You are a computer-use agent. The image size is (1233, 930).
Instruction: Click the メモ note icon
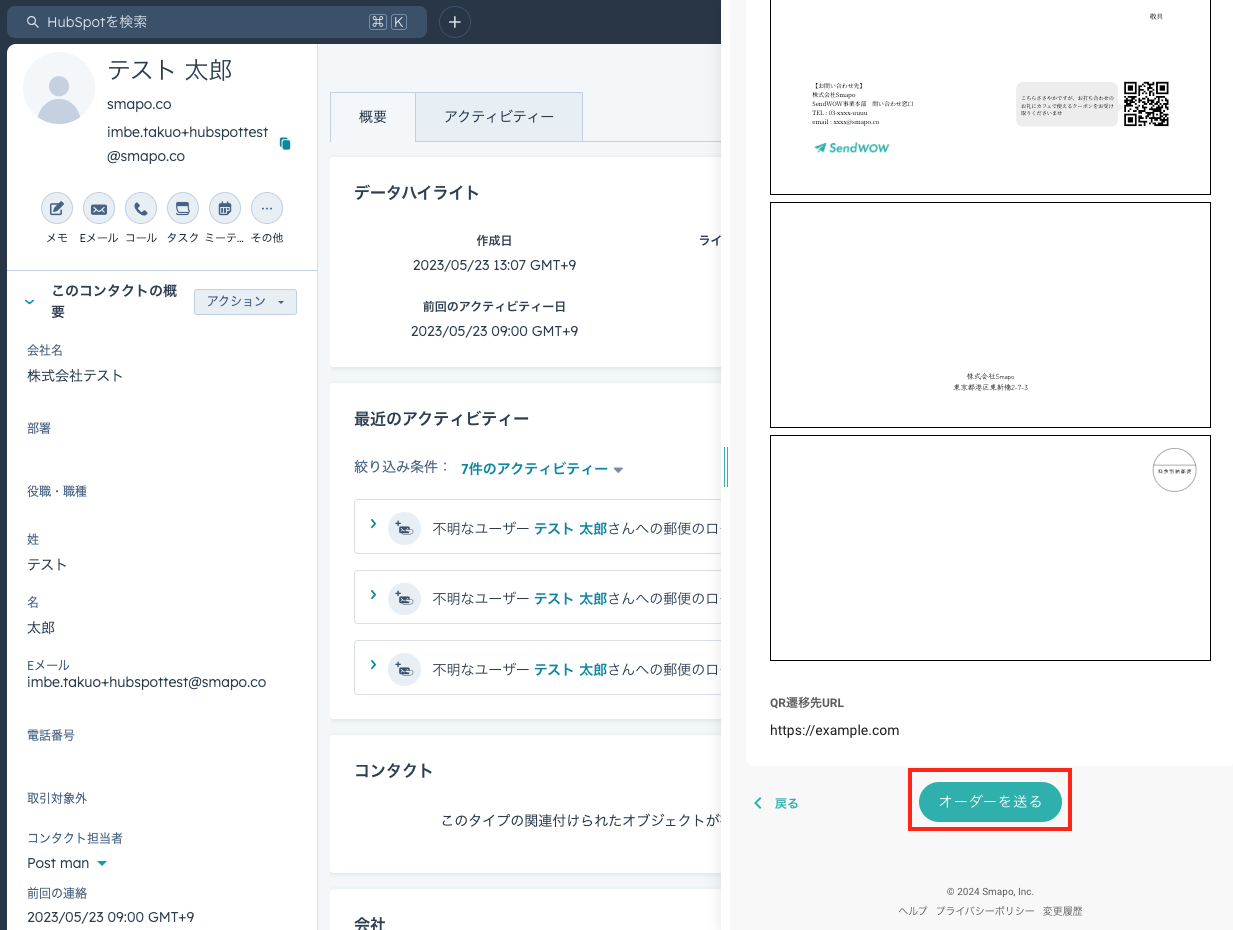[57, 209]
